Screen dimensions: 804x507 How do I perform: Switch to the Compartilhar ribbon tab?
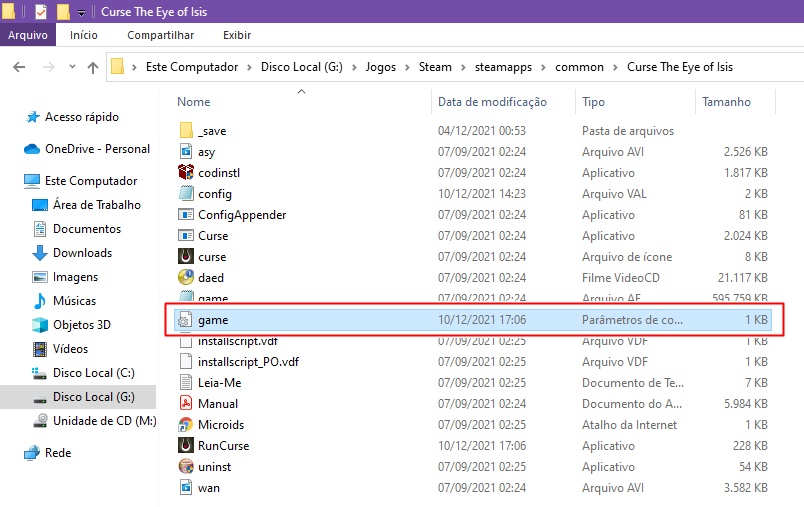[160, 35]
